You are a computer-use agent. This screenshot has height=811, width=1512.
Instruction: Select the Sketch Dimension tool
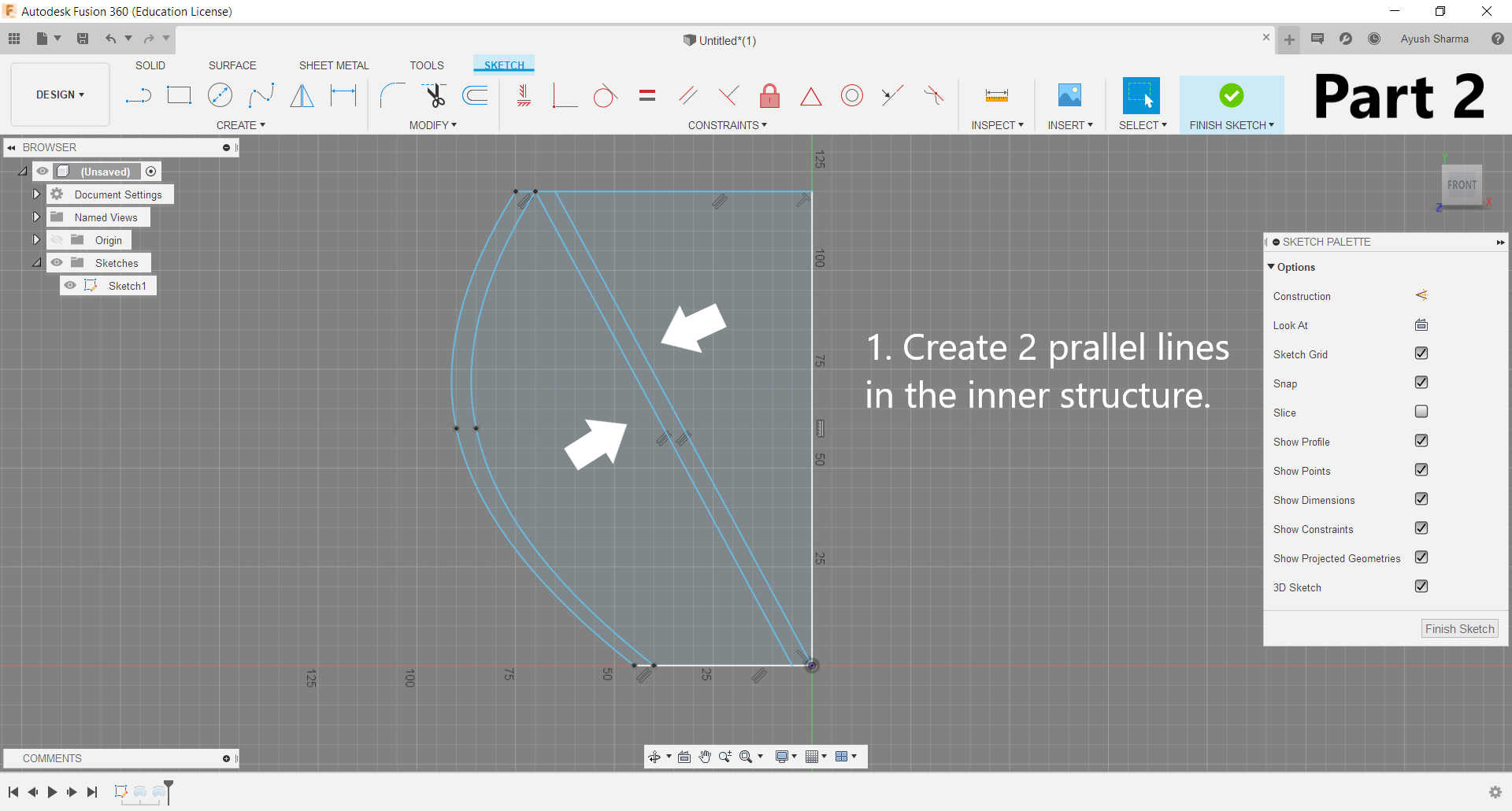click(x=343, y=96)
